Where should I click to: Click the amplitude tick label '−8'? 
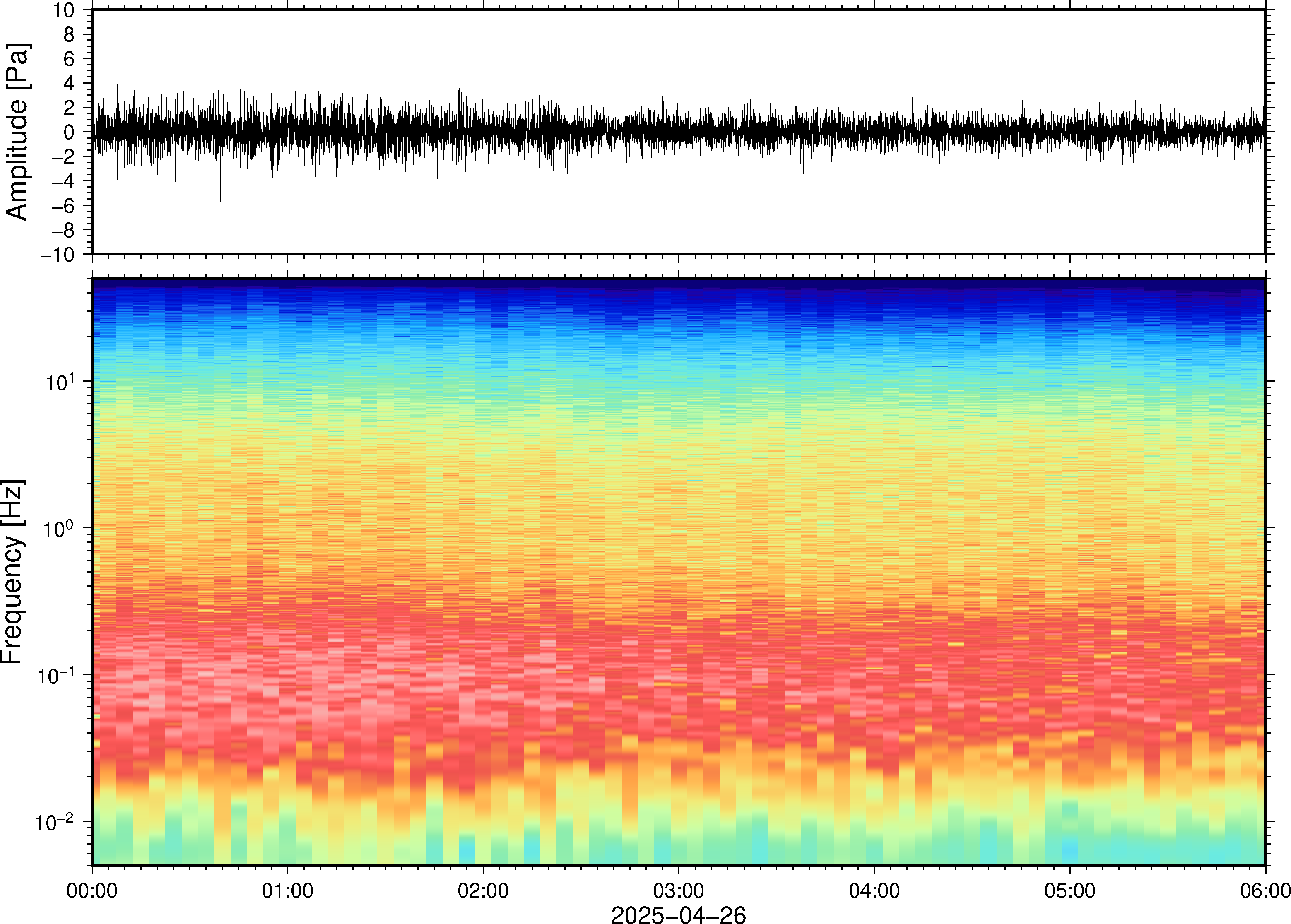click(x=63, y=231)
